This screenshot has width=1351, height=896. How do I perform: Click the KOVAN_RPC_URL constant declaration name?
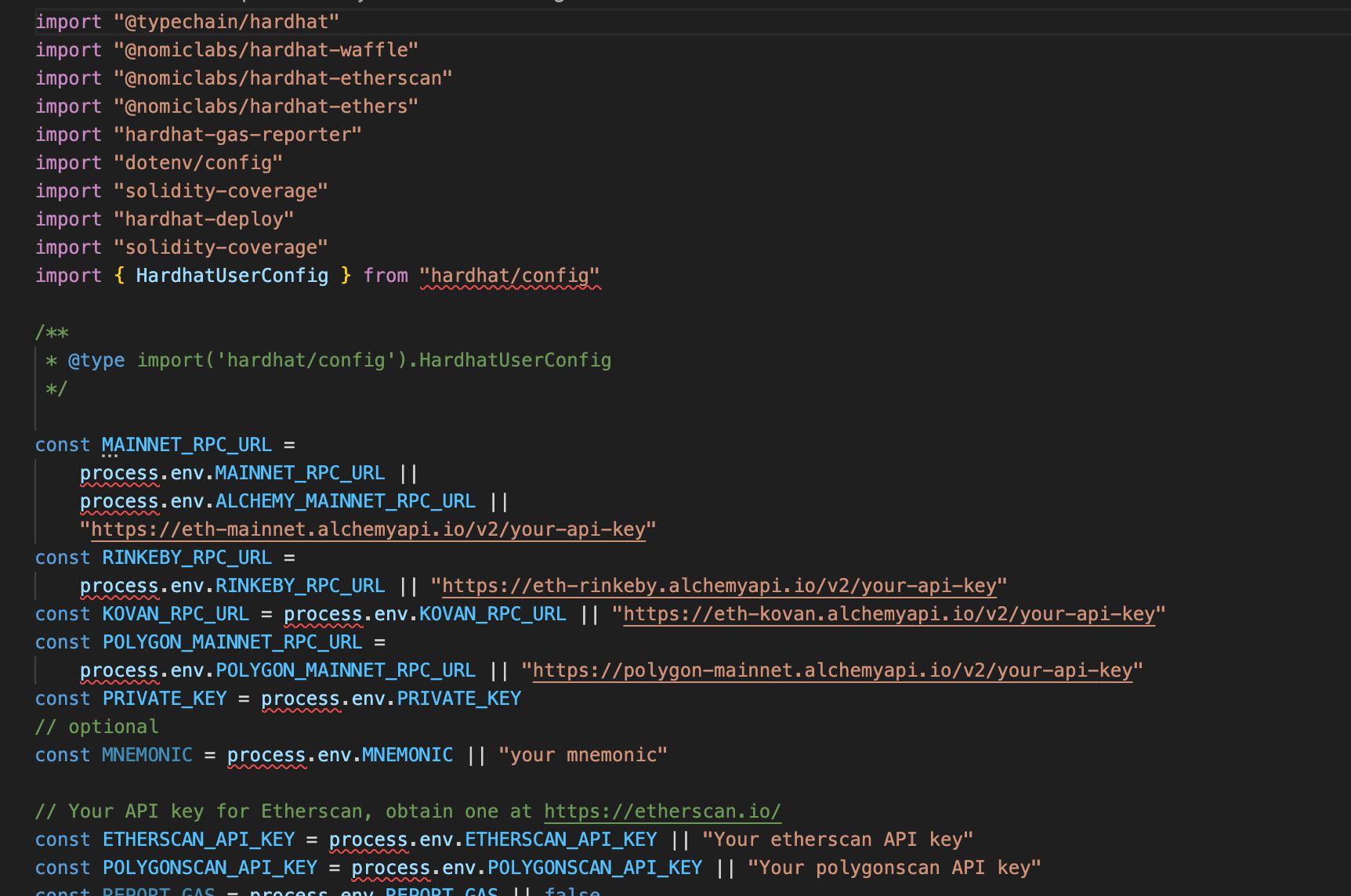coord(176,614)
